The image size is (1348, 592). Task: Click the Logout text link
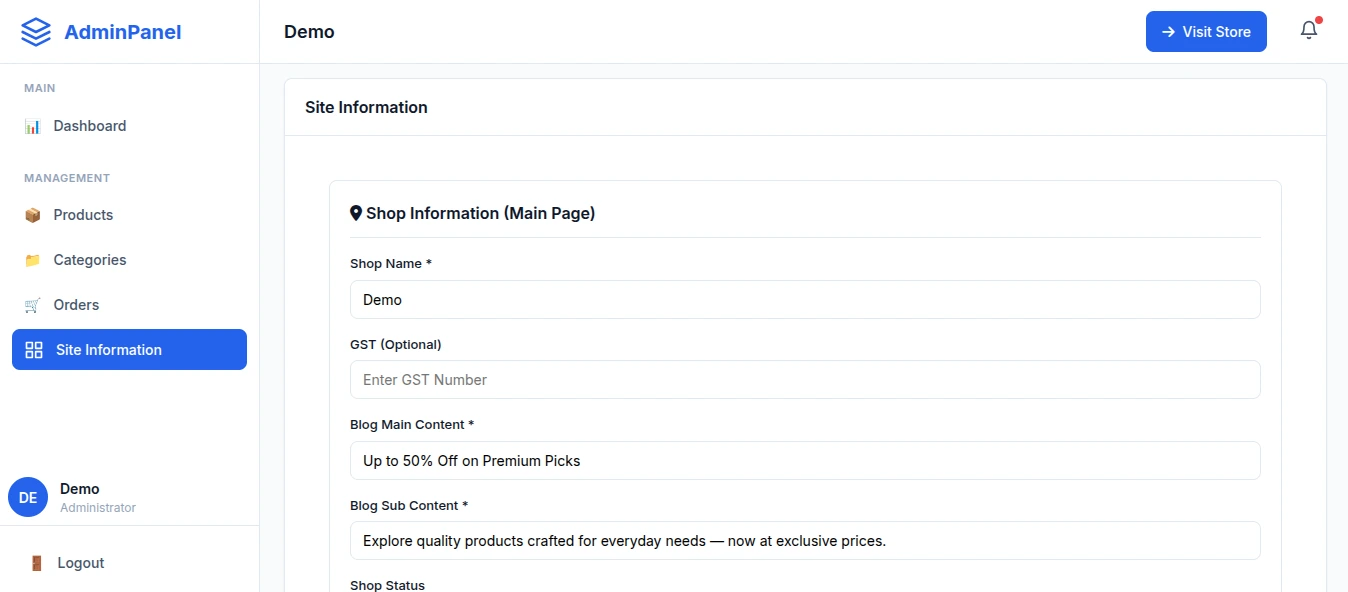click(81, 563)
